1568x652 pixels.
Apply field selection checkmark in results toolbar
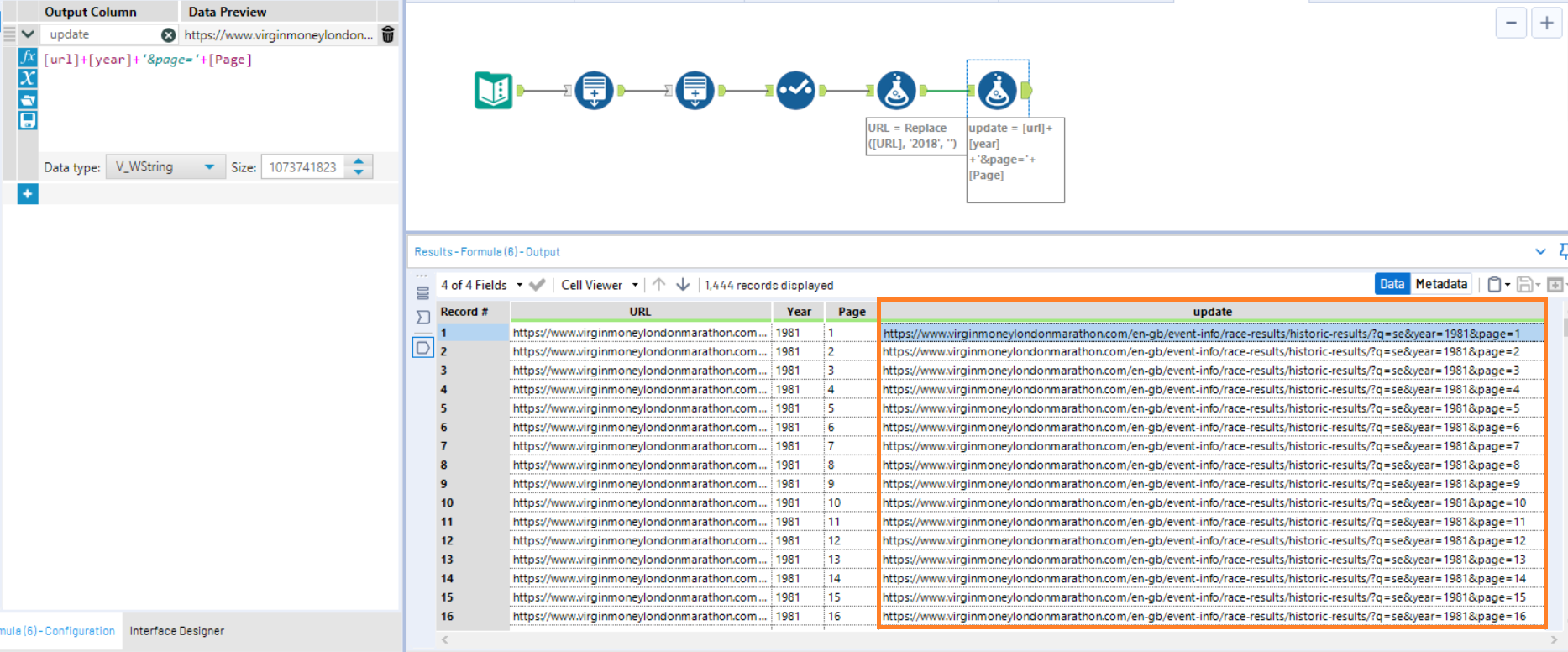(538, 285)
